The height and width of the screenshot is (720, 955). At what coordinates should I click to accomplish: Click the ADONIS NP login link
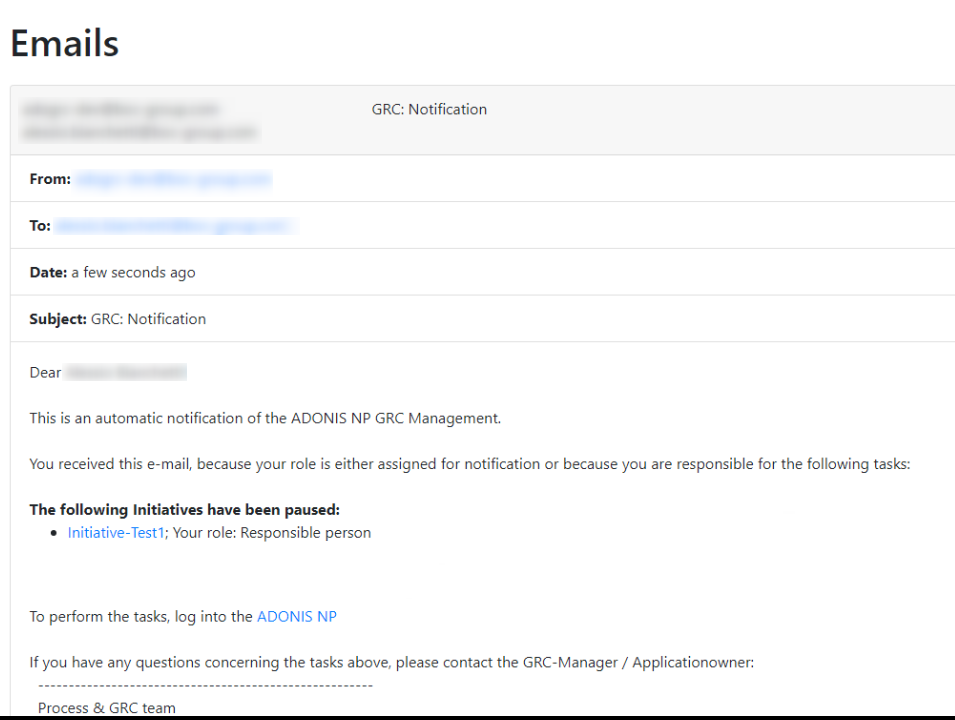[296, 617]
